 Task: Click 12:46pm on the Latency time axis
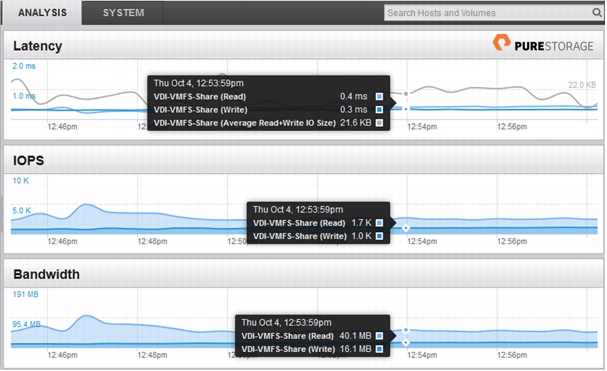click(x=62, y=127)
